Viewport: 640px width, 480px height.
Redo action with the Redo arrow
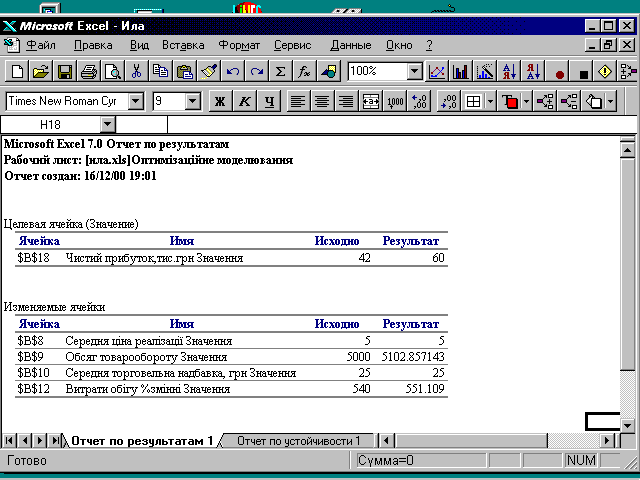click(256, 72)
